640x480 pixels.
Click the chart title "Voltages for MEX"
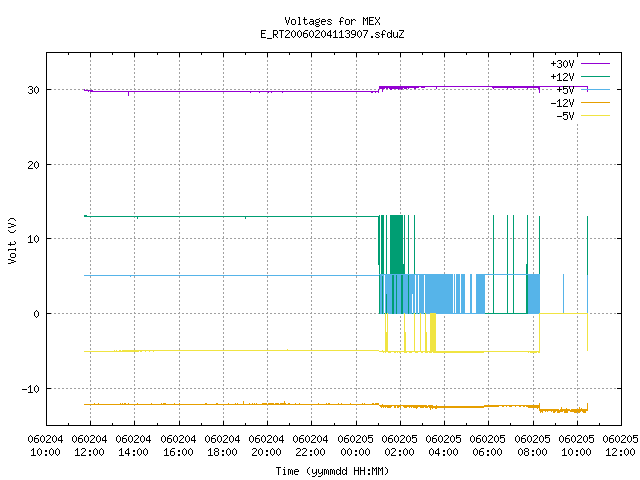(x=332, y=21)
